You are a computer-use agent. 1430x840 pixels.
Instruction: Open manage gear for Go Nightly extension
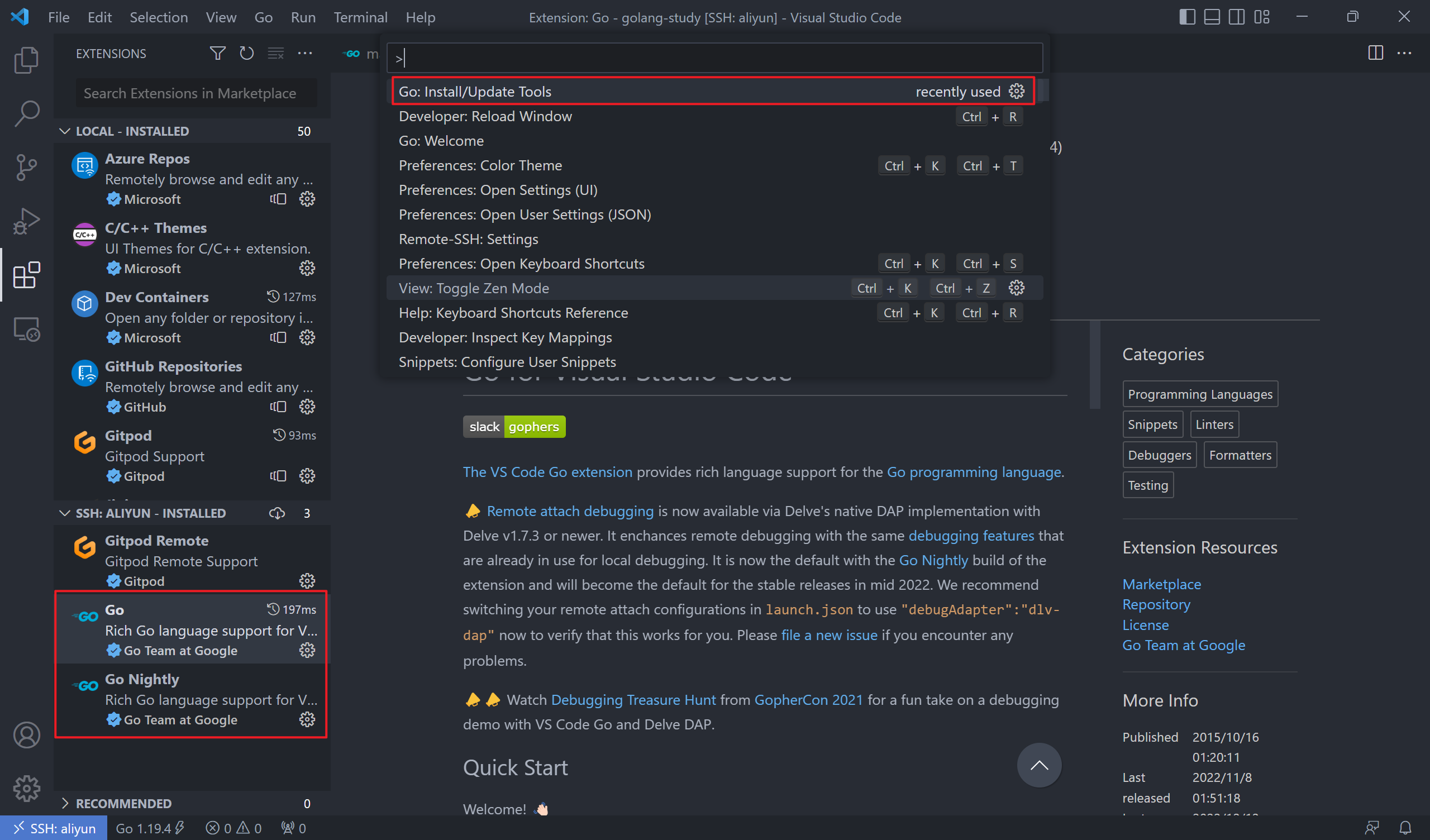click(x=307, y=720)
